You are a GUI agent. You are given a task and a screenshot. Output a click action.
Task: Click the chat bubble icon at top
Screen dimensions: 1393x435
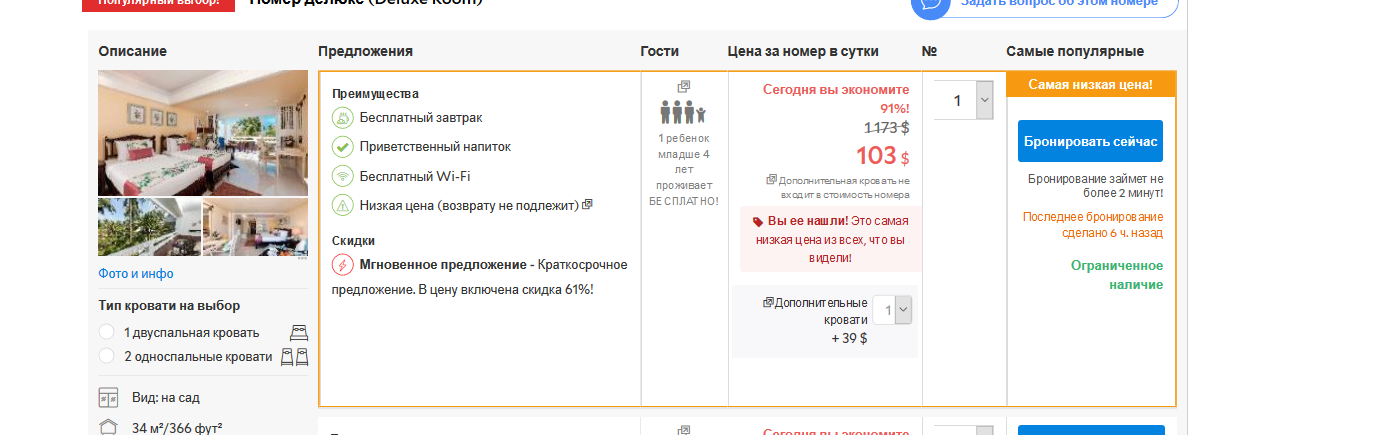[930, 3]
